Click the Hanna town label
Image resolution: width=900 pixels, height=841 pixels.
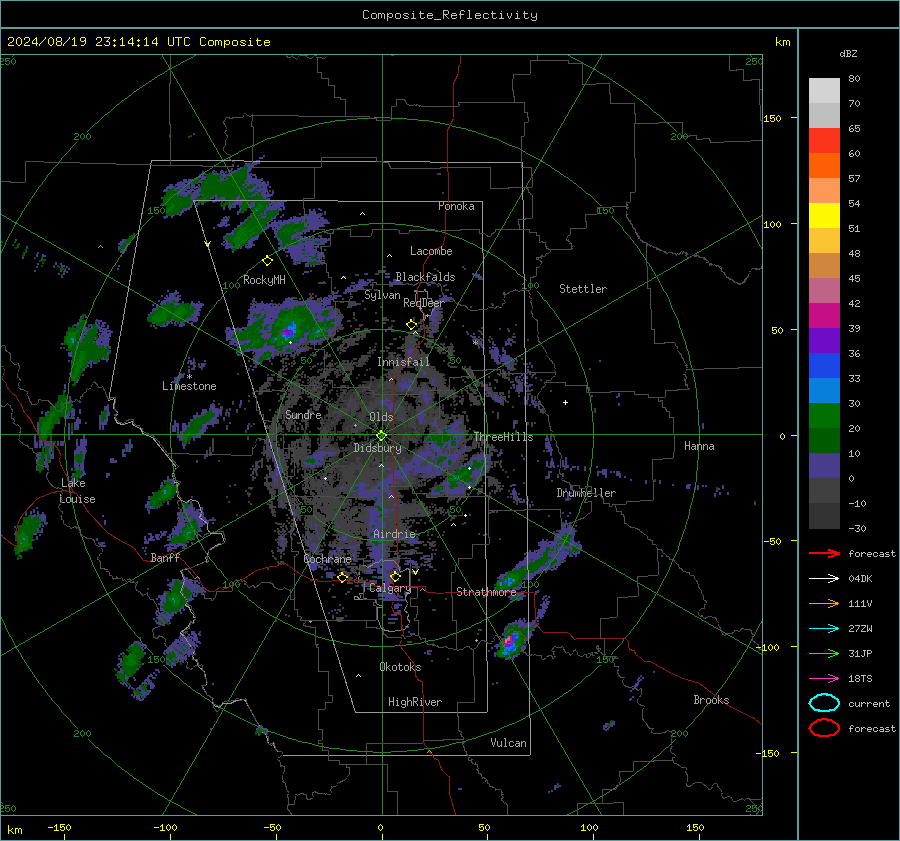(x=699, y=446)
